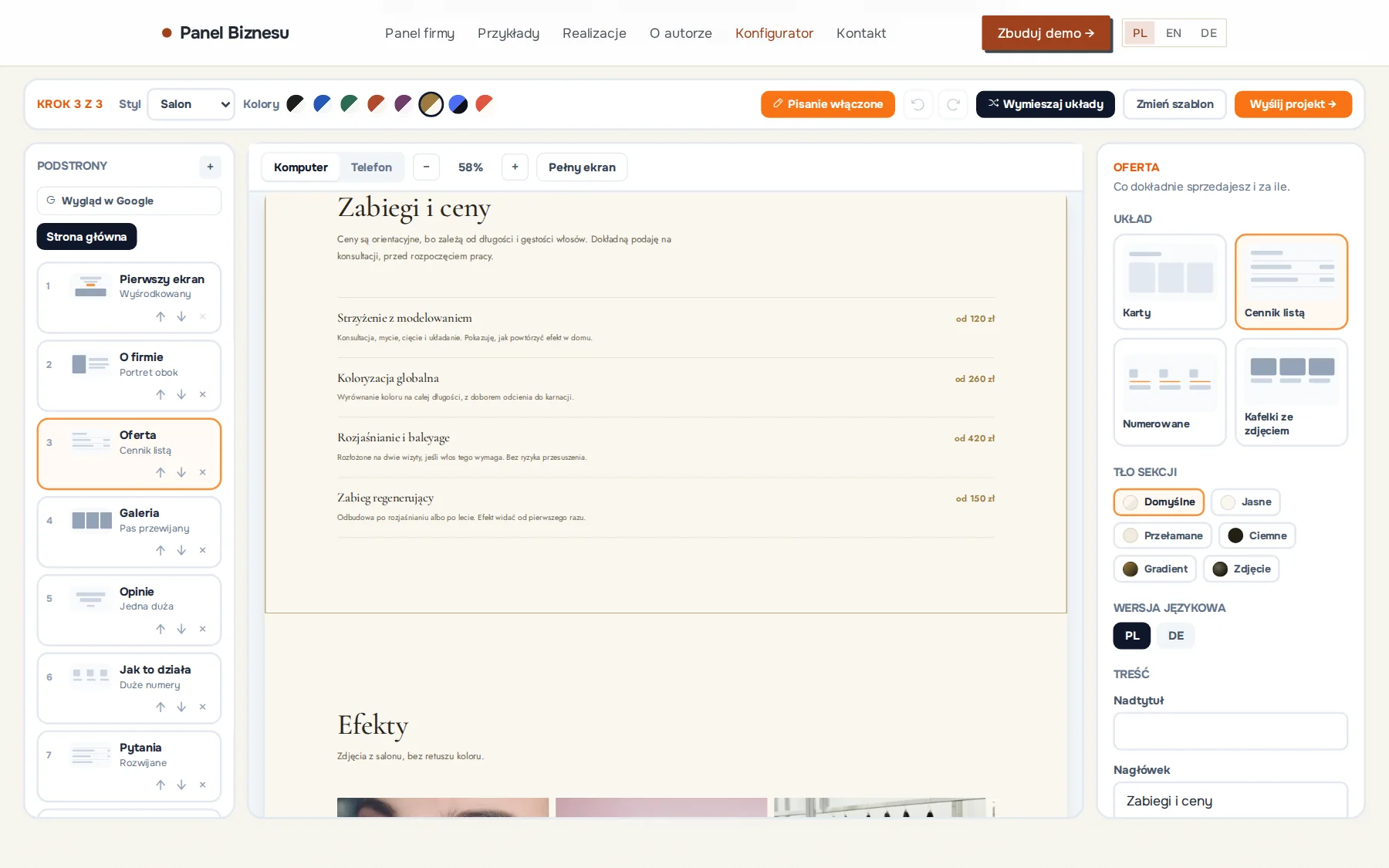Open Wygląd w Google preview
1389x868 pixels.
pos(129,201)
